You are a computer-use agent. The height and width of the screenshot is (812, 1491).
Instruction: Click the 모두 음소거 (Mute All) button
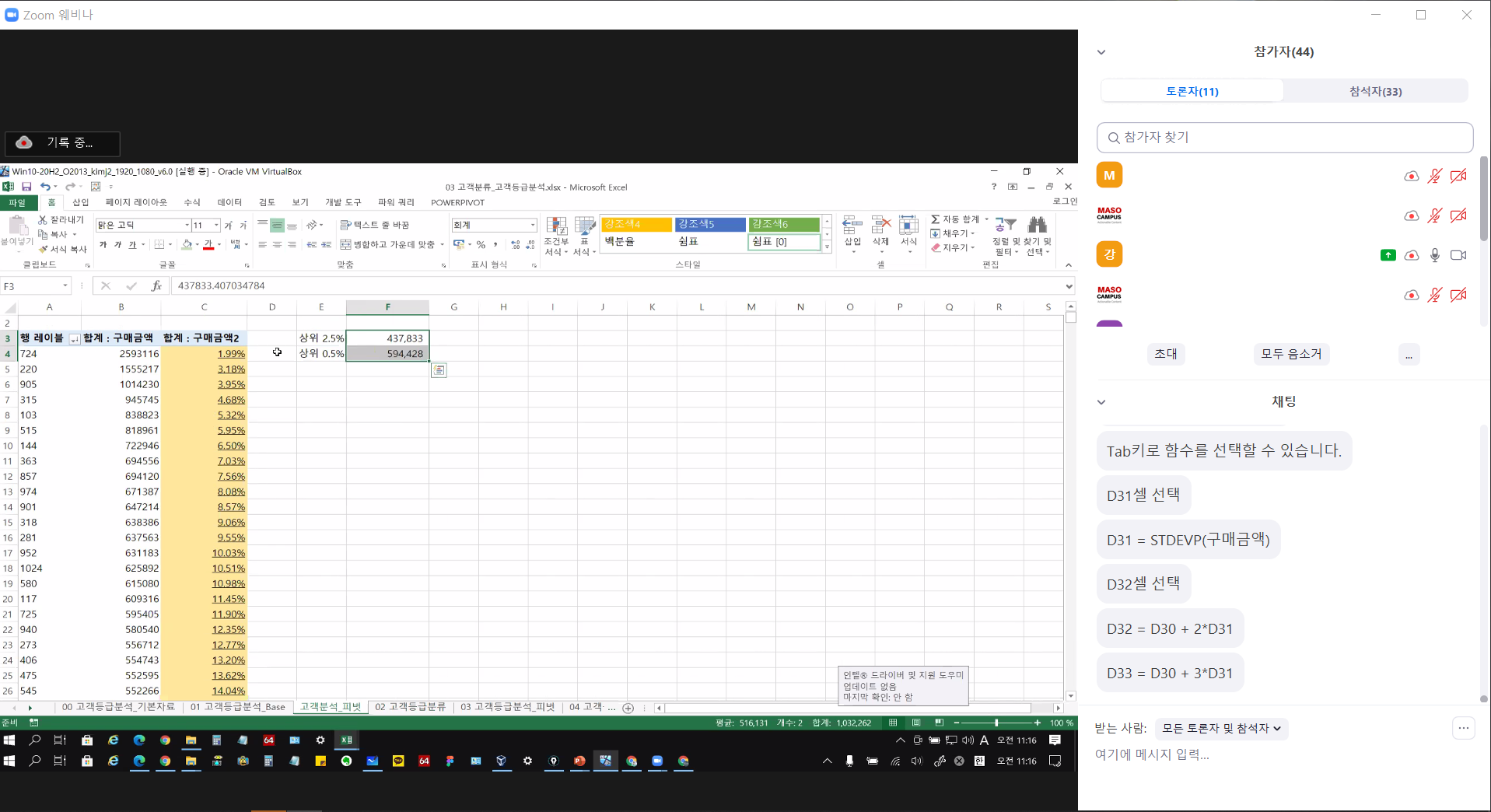[x=1291, y=354]
